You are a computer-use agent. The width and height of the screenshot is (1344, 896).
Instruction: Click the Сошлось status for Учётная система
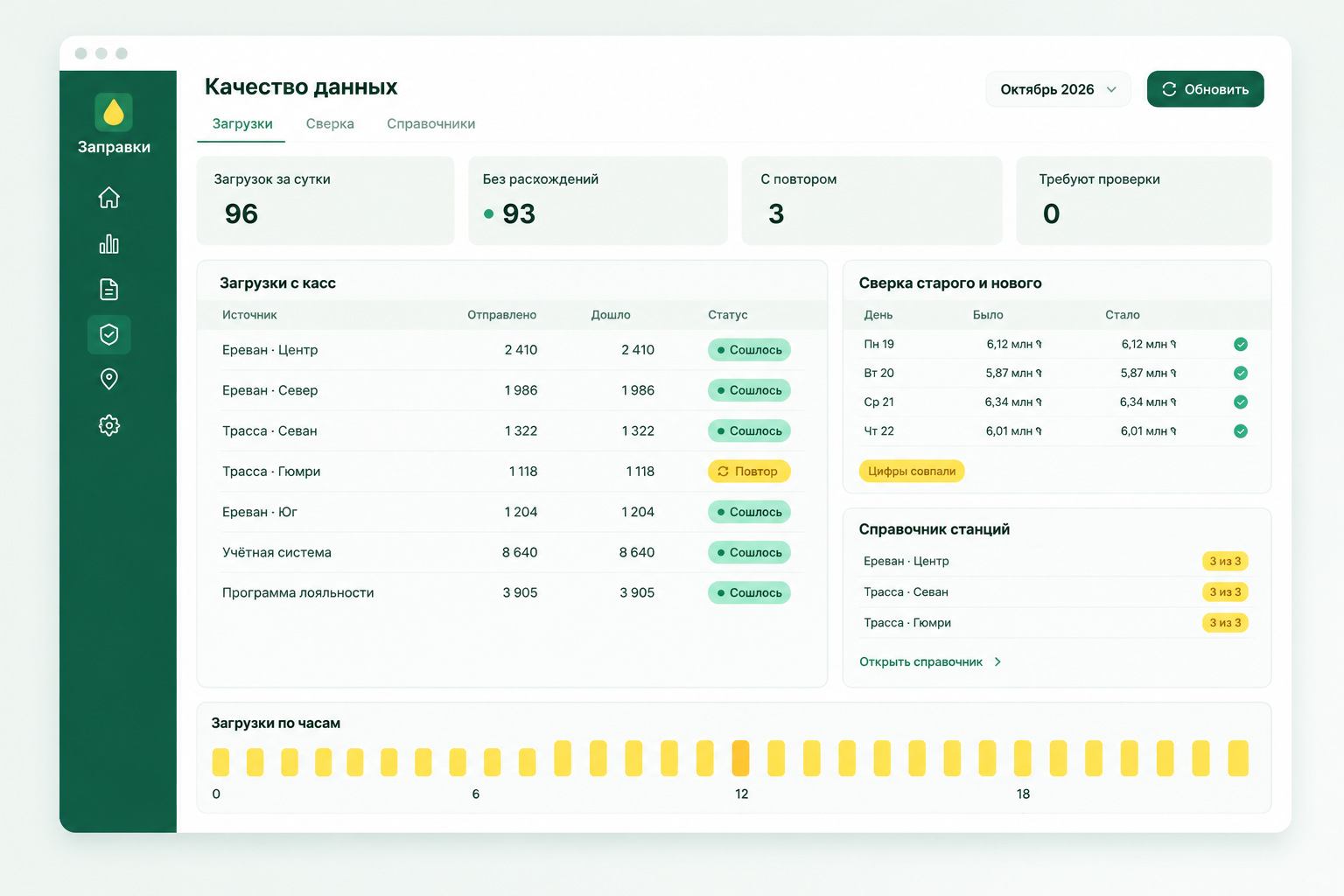point(749,553)
